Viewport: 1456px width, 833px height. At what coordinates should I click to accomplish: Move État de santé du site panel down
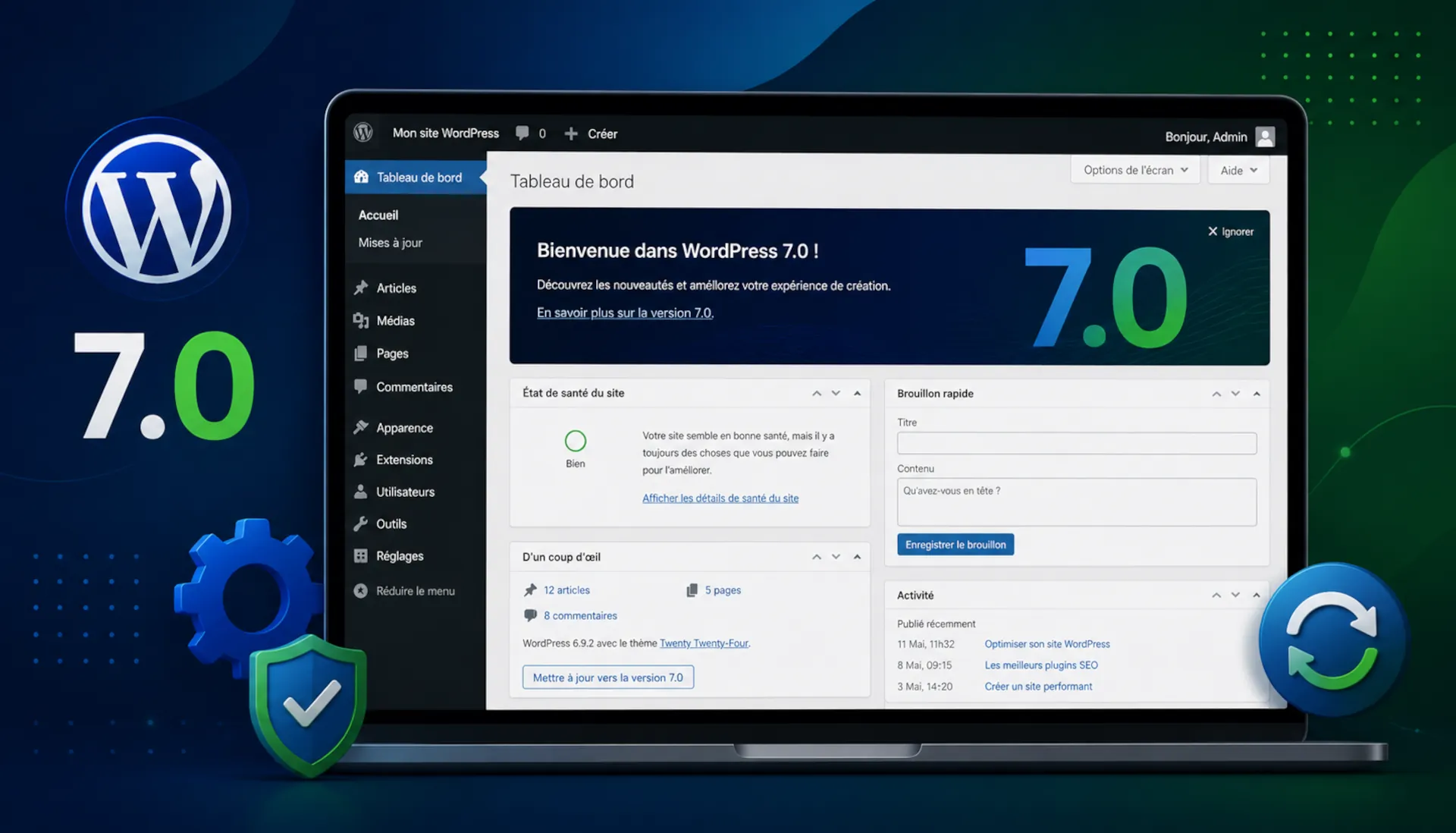(x=836, y=393)
